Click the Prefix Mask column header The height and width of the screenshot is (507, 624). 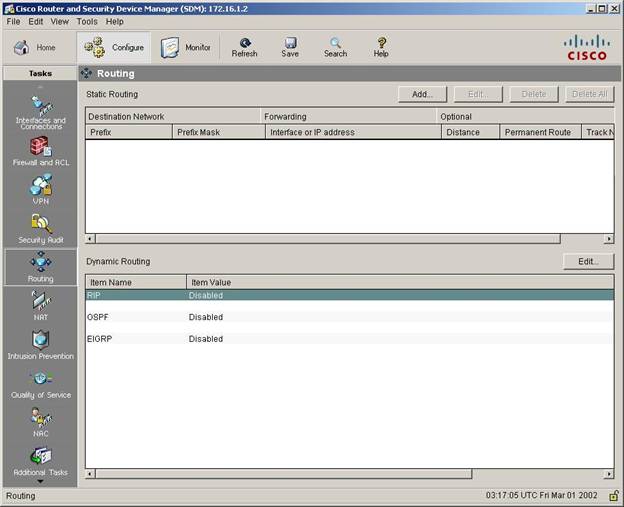tap(218, 132)
